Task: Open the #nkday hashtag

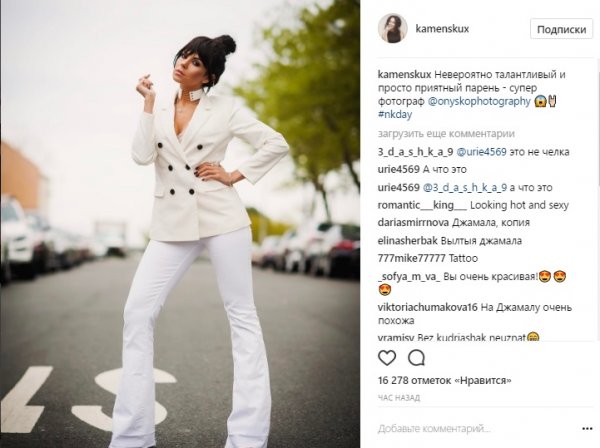Action: point(395,115)
